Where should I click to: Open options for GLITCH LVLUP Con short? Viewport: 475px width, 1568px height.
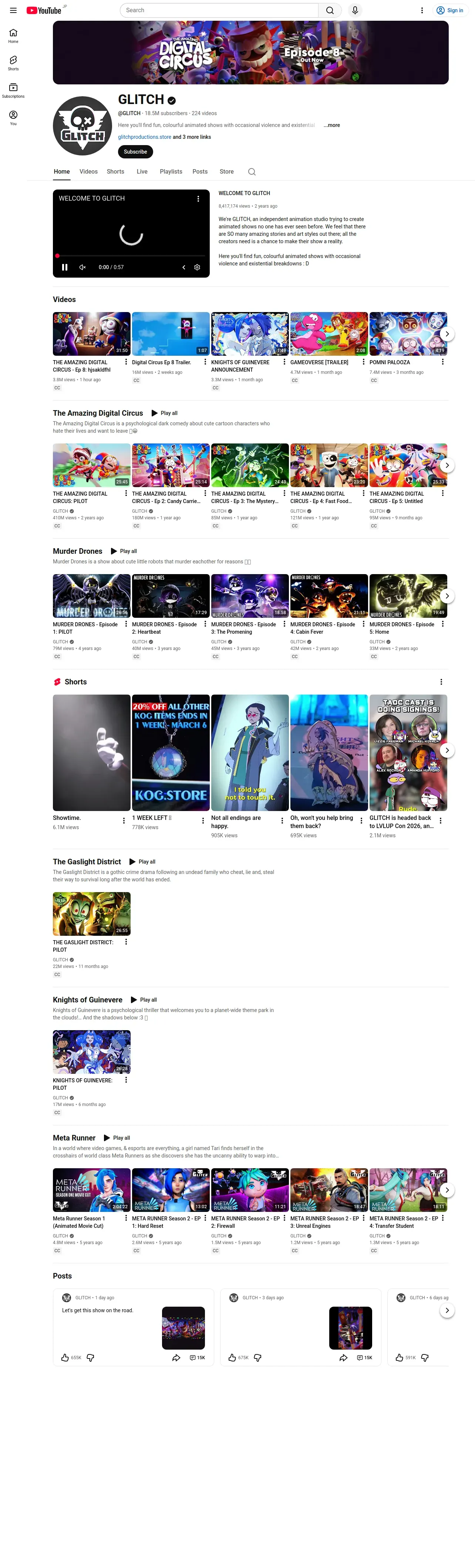[441, 821]
